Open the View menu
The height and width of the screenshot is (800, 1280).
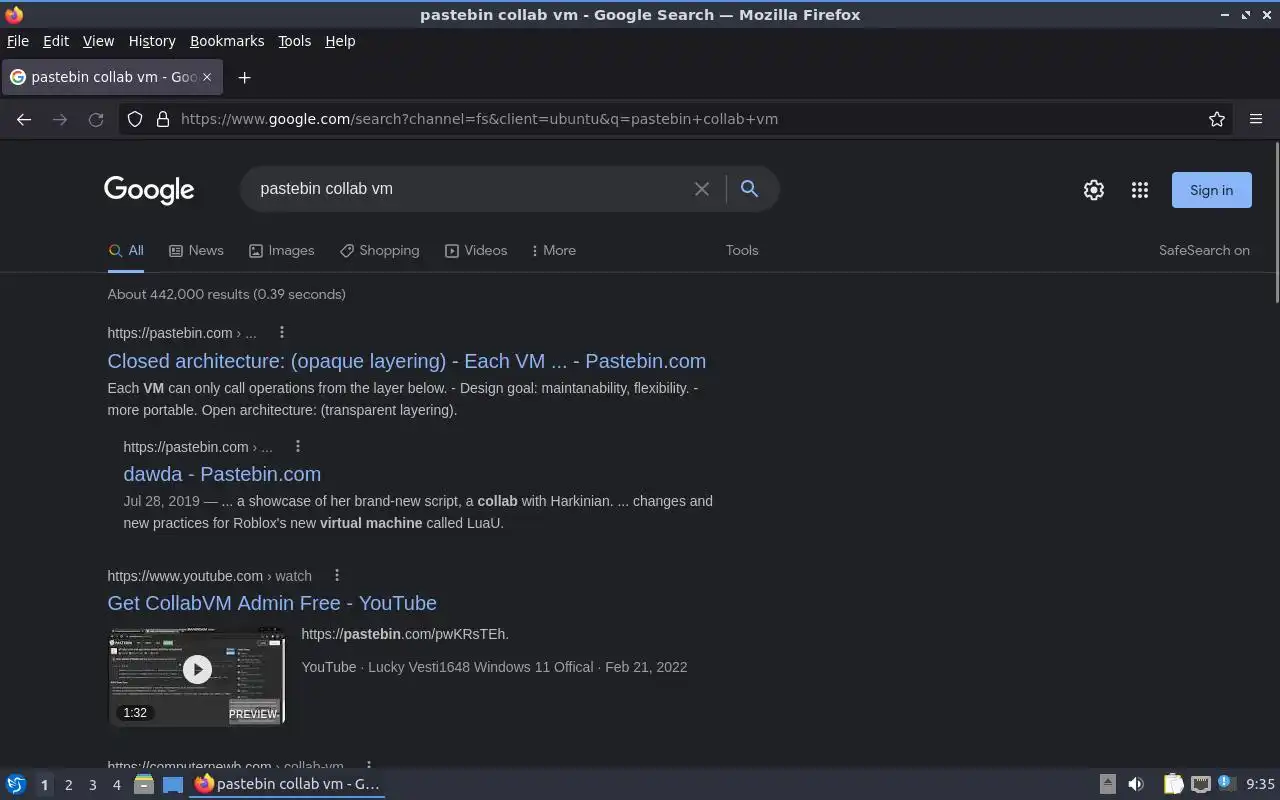(x=98, y=41)
